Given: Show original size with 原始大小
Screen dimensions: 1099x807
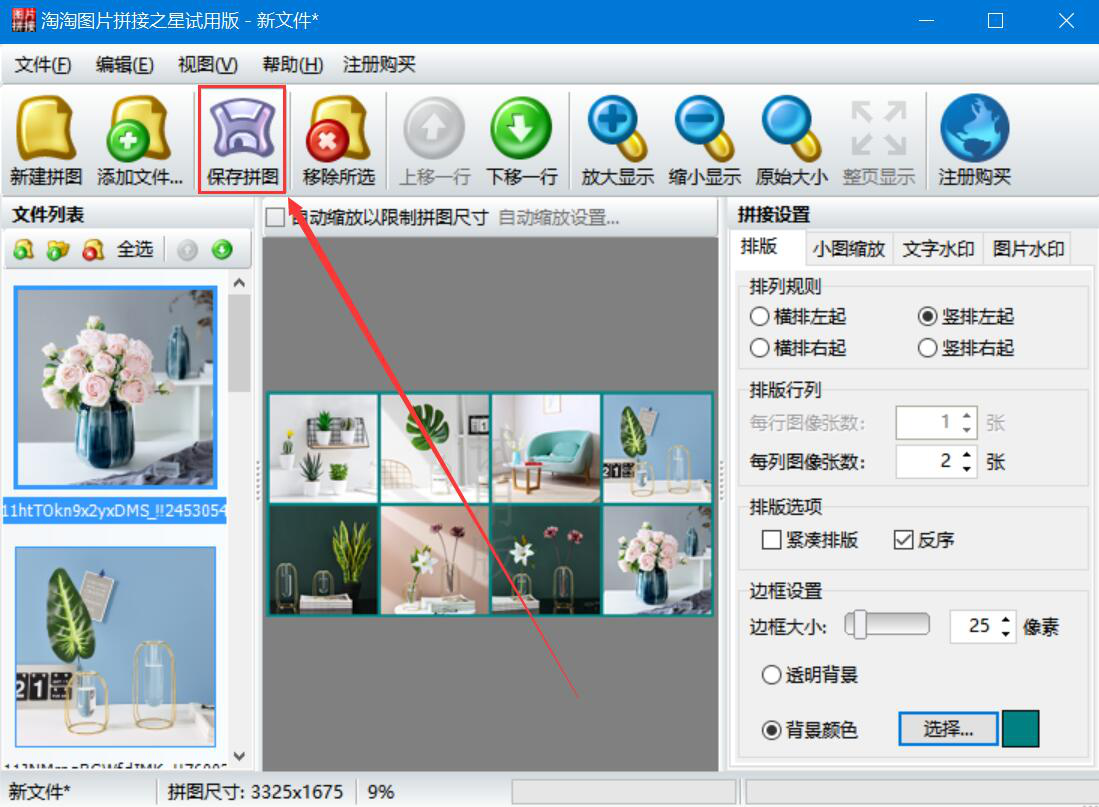Looking at the screenshot, I should (x=791, y=141).
